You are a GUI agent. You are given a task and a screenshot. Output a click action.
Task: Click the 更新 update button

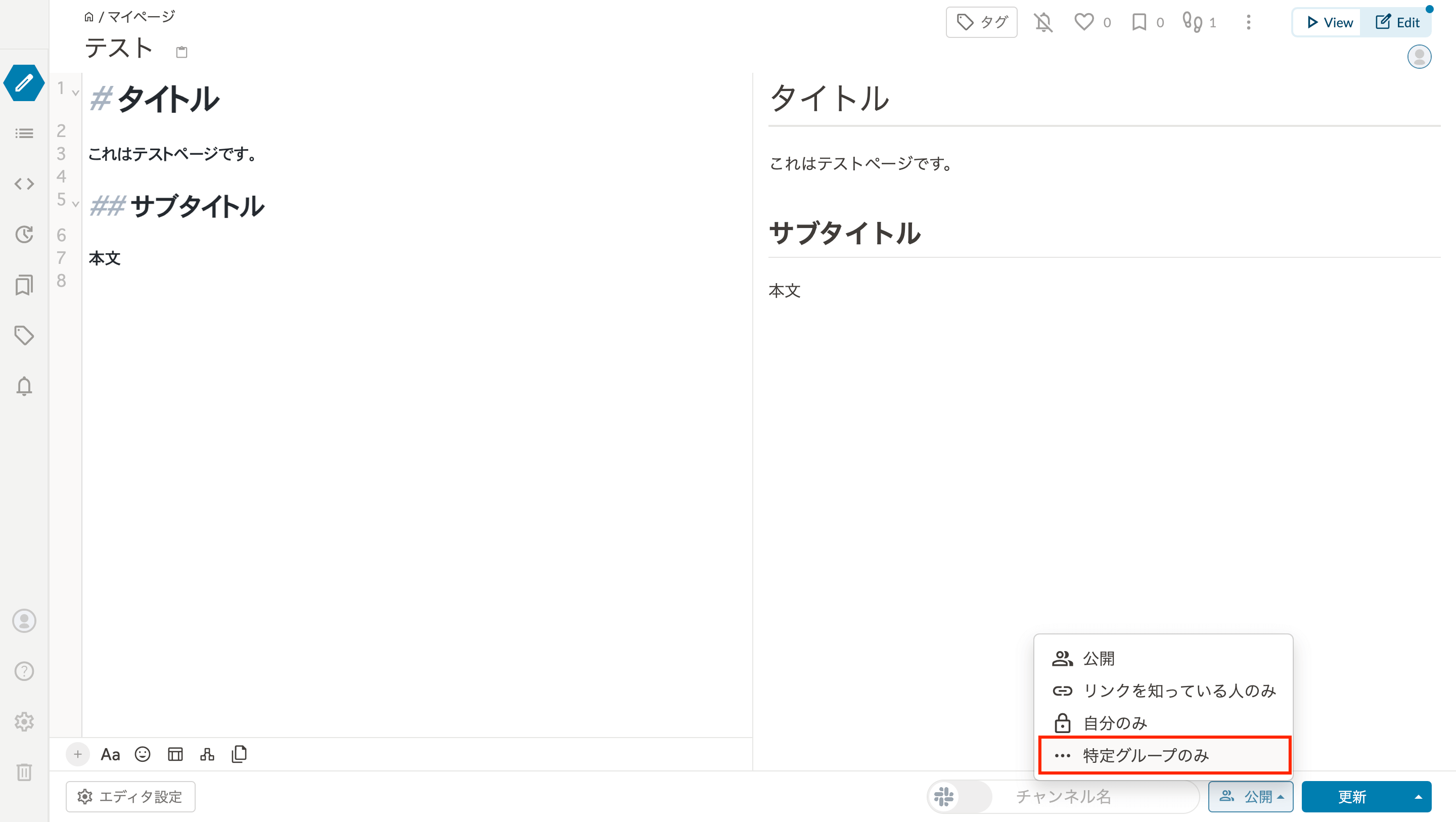[x=1352, y=797]
